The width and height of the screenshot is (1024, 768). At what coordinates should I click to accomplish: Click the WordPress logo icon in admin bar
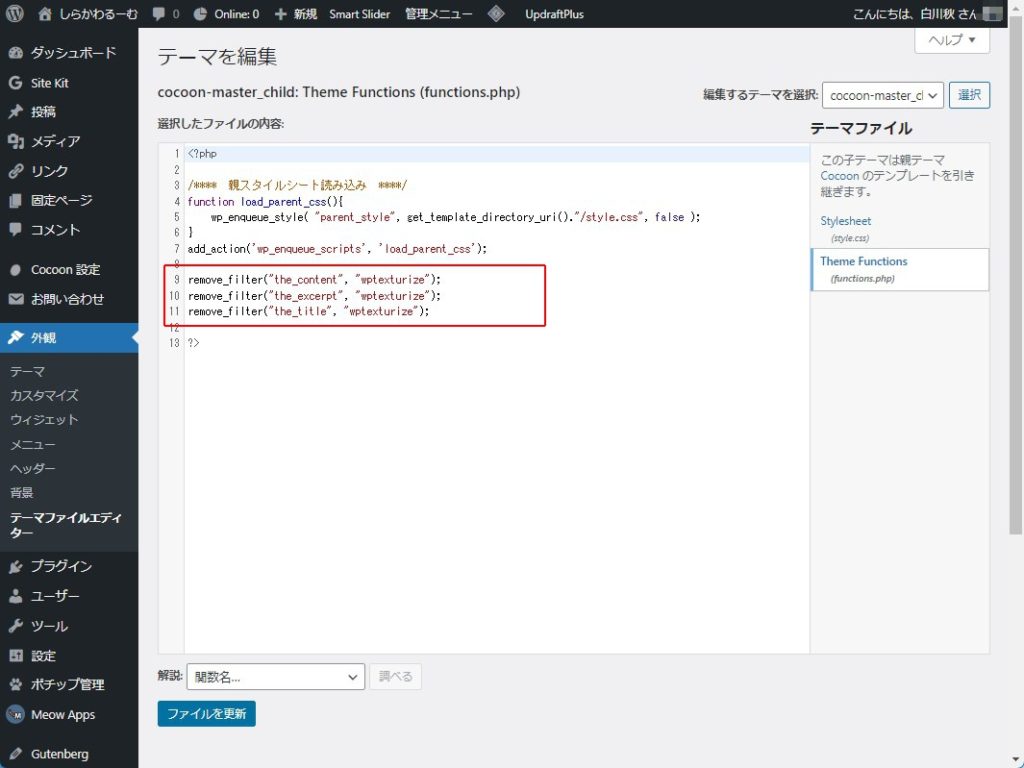coord(14,14)
